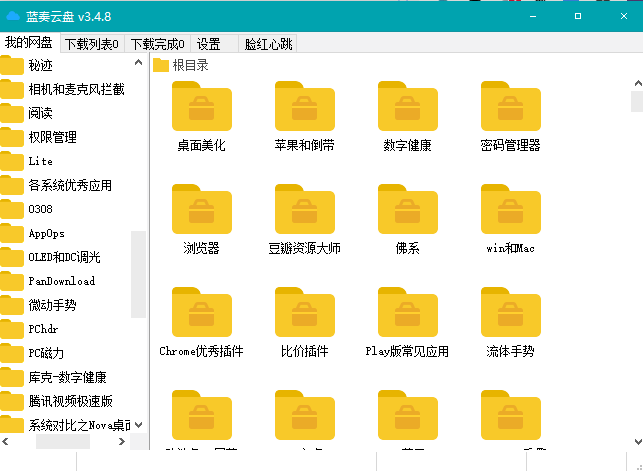Open the 脸红心跳 tab
Screen dimensions: 643x471
[268, 44]
